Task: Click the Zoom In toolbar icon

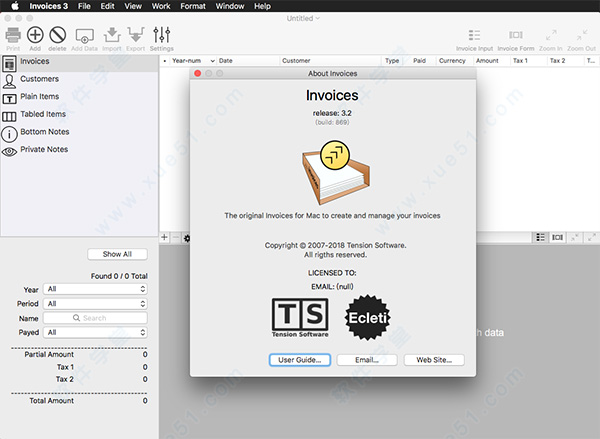Action: [x=551, y=35]
